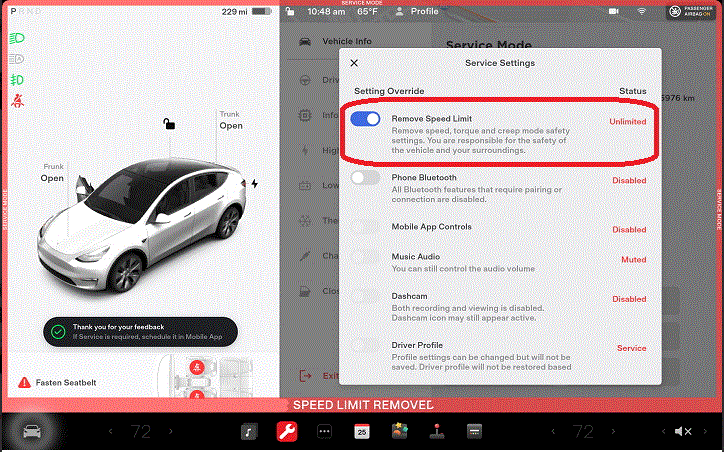Tap the charge port lightning bolt icon
Viewport: 724px width, 452px height.
(254, 184)
